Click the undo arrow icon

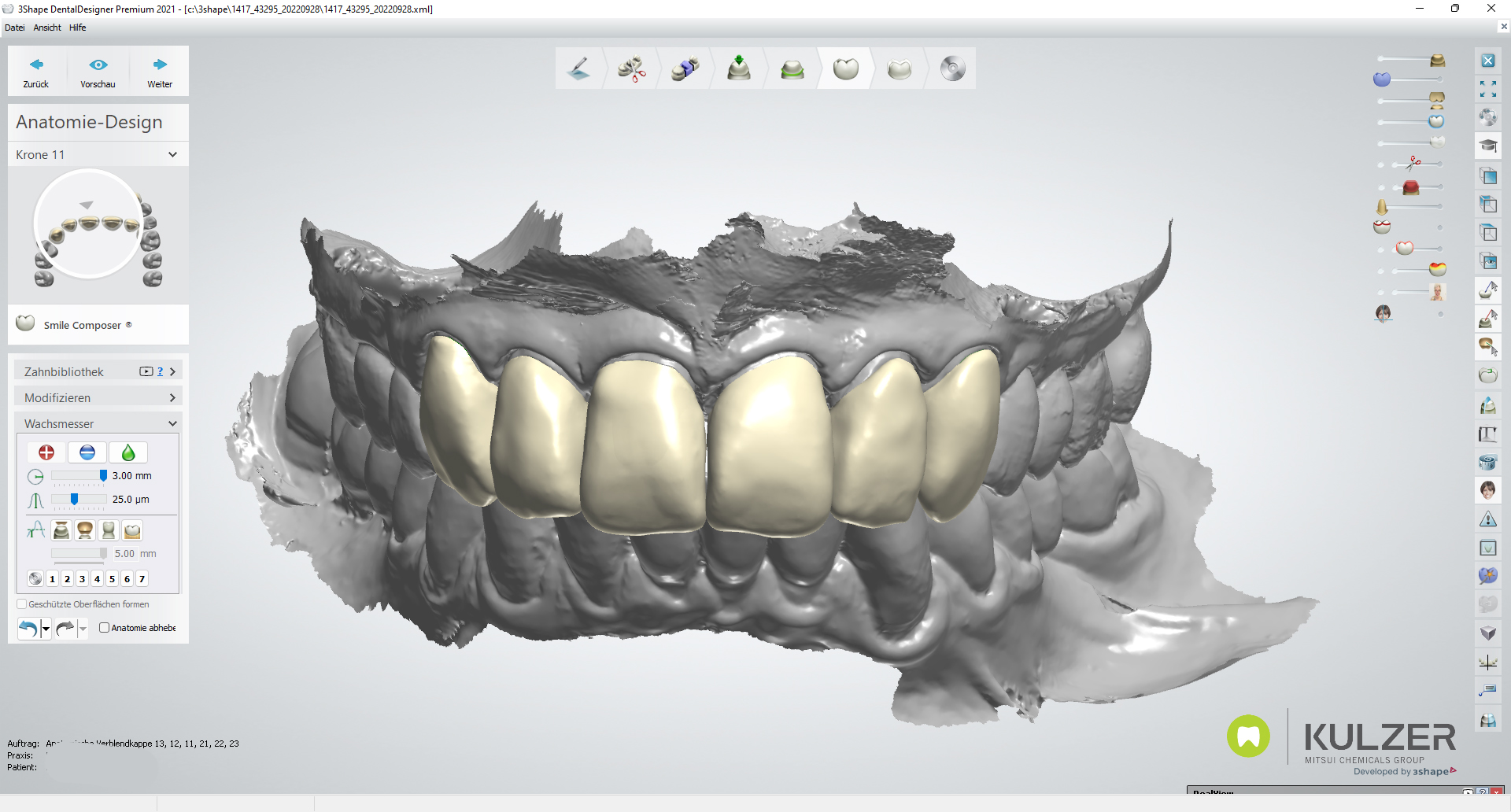click(x=28, y=628)
